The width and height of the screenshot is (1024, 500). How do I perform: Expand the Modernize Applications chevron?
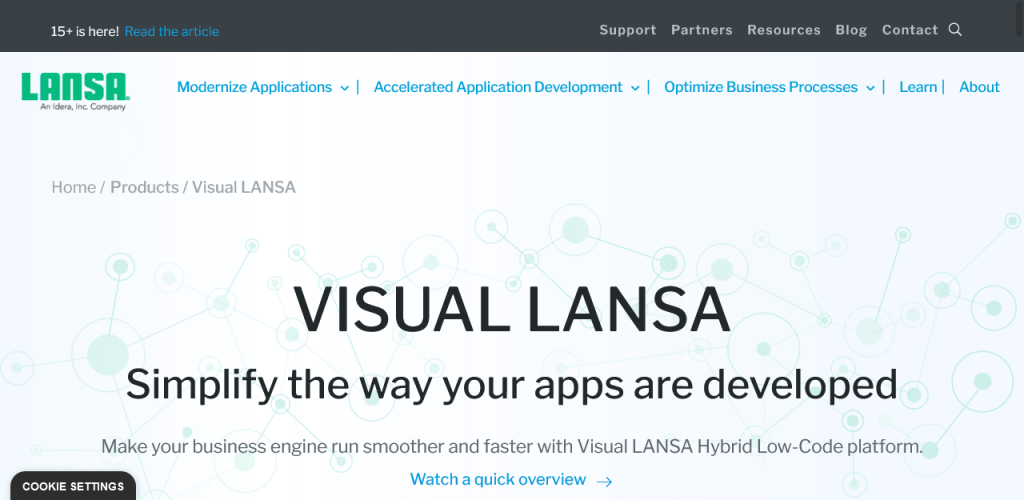(345, 88)
